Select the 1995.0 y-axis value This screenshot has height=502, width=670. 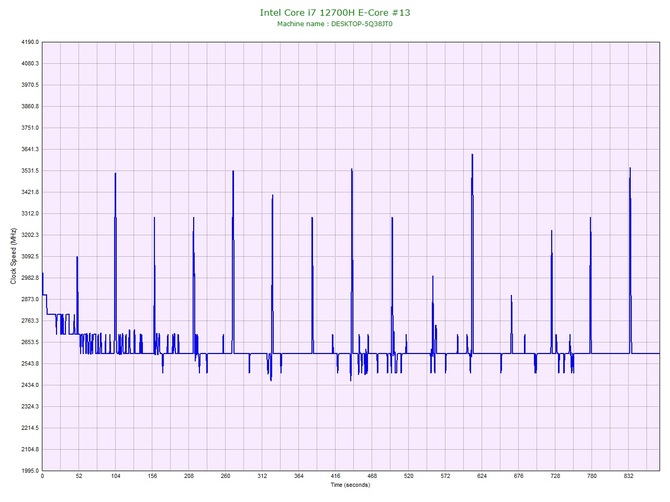[30, 471]
